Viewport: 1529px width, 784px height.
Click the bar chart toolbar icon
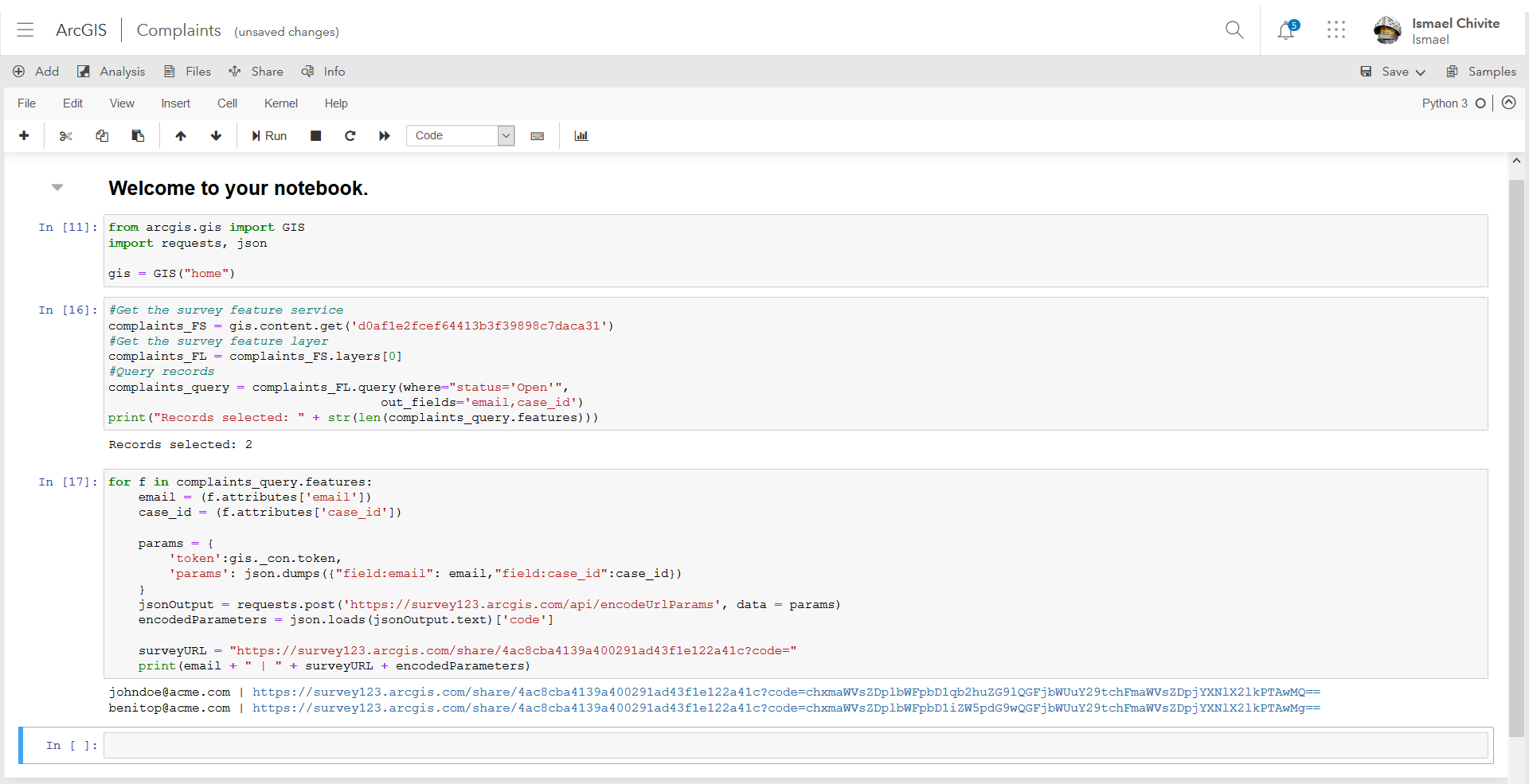pos(581,136)
